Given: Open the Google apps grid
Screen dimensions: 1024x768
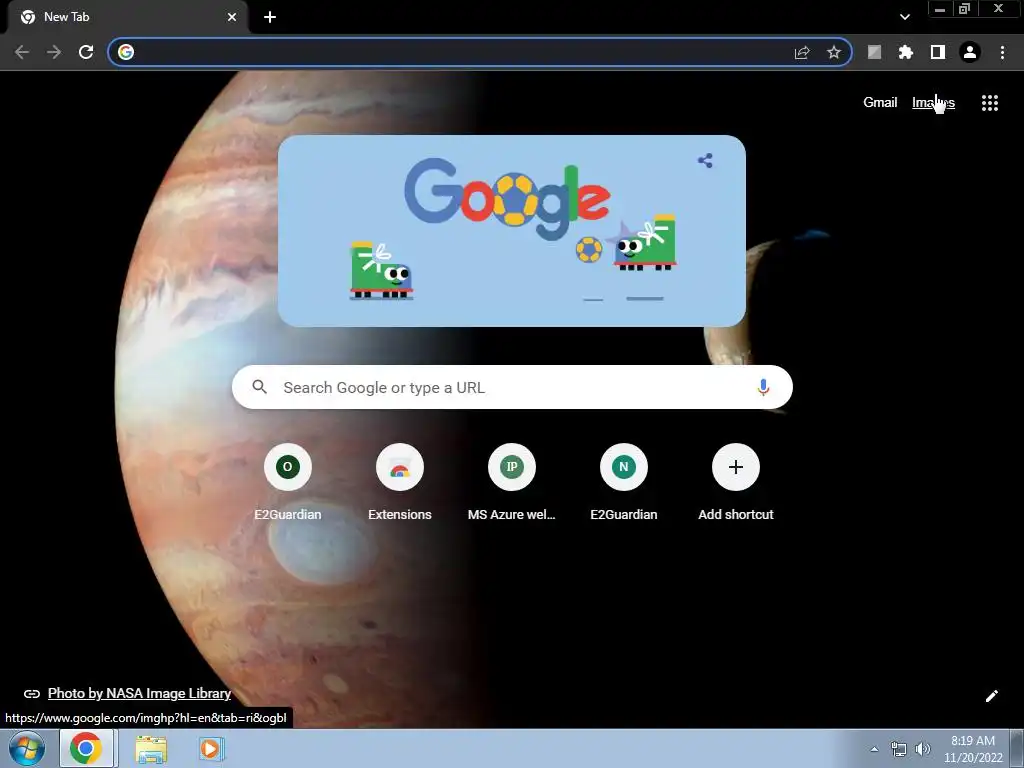Looking at the screenshot, I should tap(989, 103).
